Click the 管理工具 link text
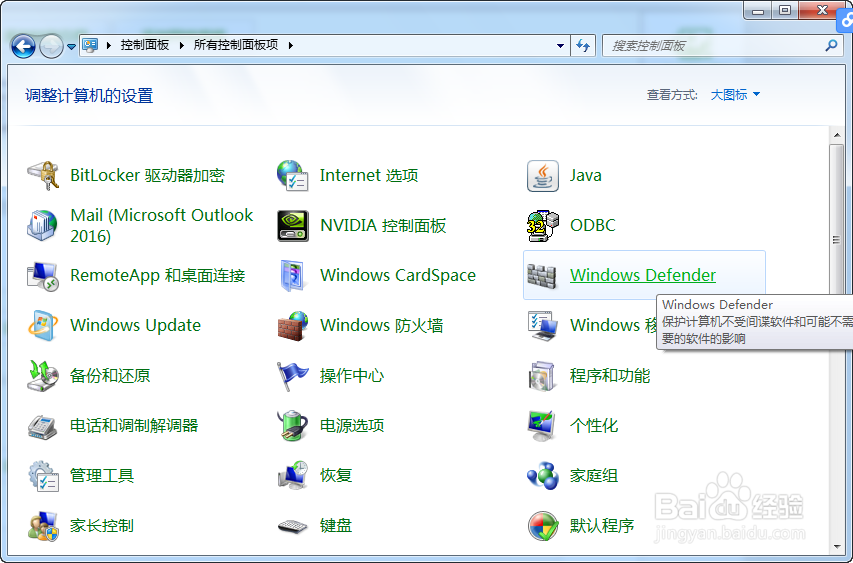This screenshot has height=563, width=853. tap(102, 475)
